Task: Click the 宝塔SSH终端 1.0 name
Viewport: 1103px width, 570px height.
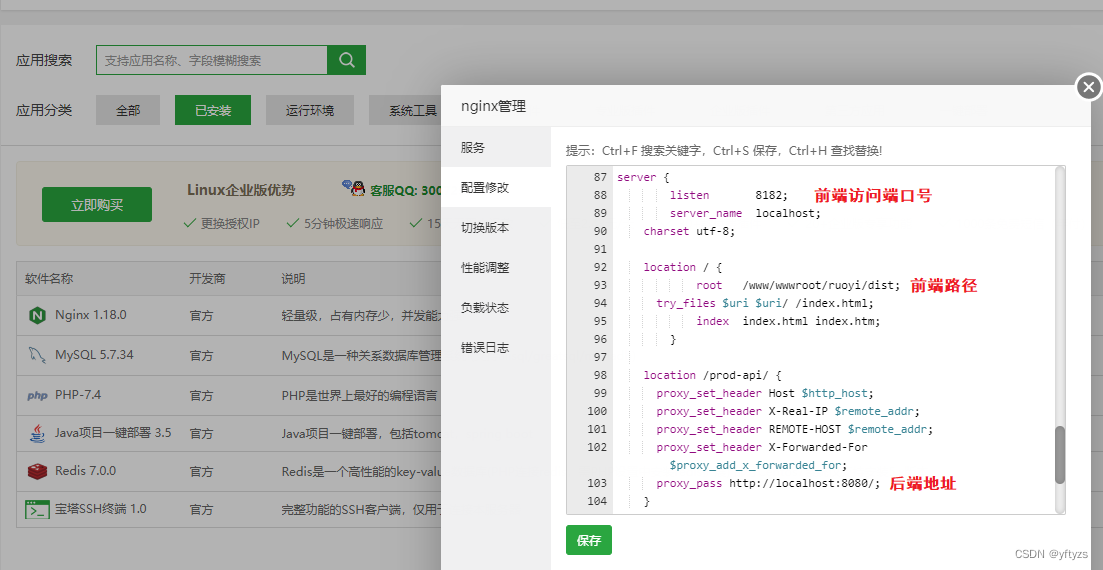Action: pos(101,509)
